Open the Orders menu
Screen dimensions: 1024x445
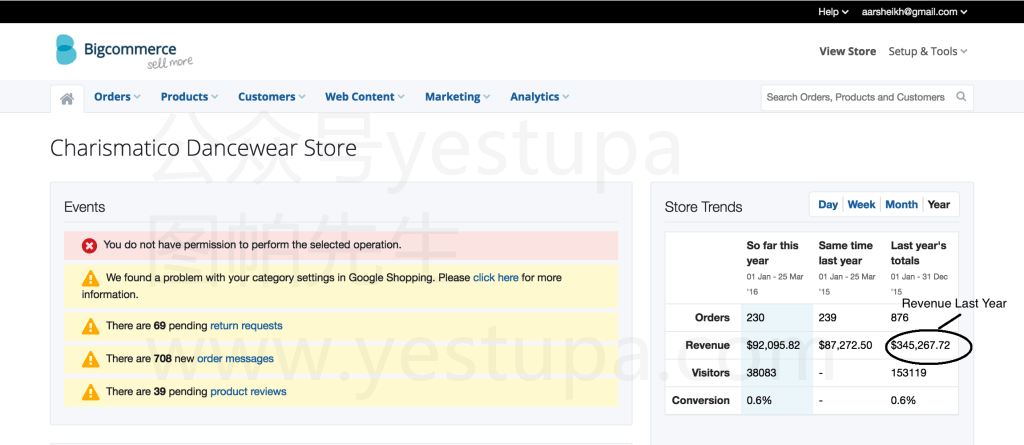[117, 97]
